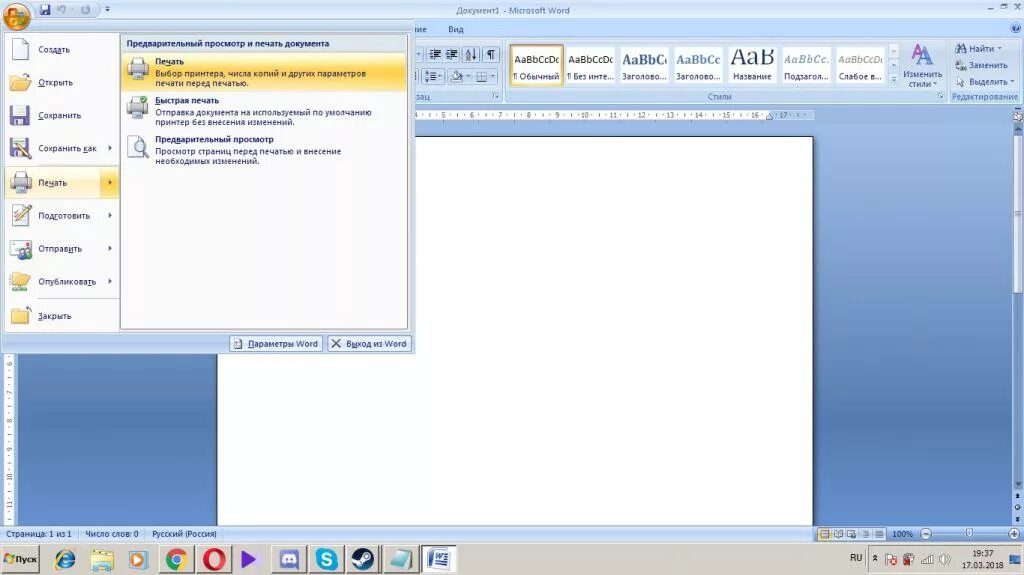1024x575 pixels.
Task: Apply the Без интервала style
Action: click(590, 65)
